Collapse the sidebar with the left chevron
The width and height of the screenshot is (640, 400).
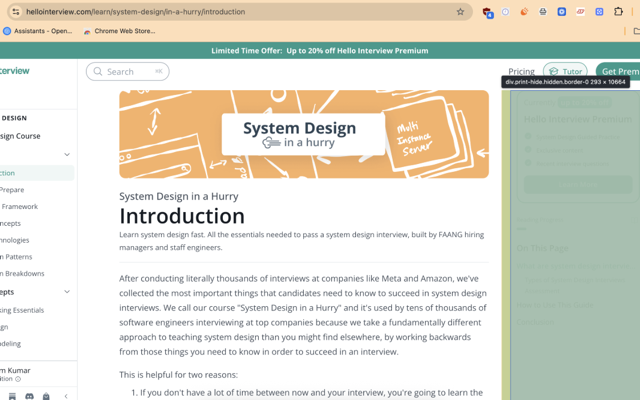(66, 396)
